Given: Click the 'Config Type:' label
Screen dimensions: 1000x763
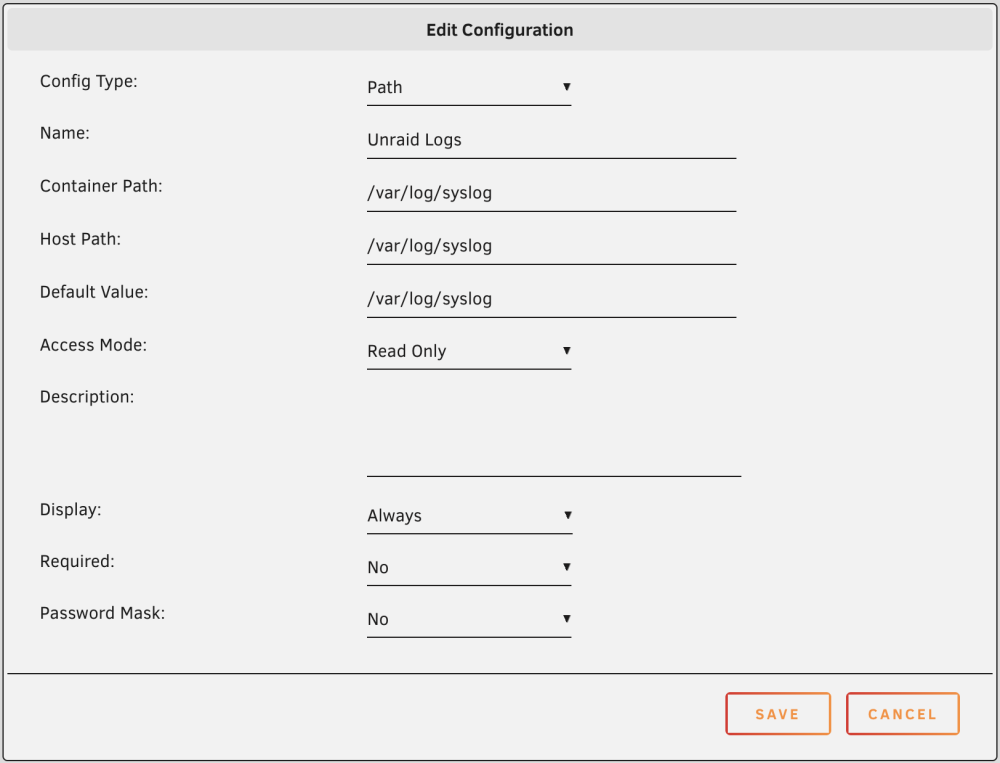Looking at the screenshot, I should [89, 82].
